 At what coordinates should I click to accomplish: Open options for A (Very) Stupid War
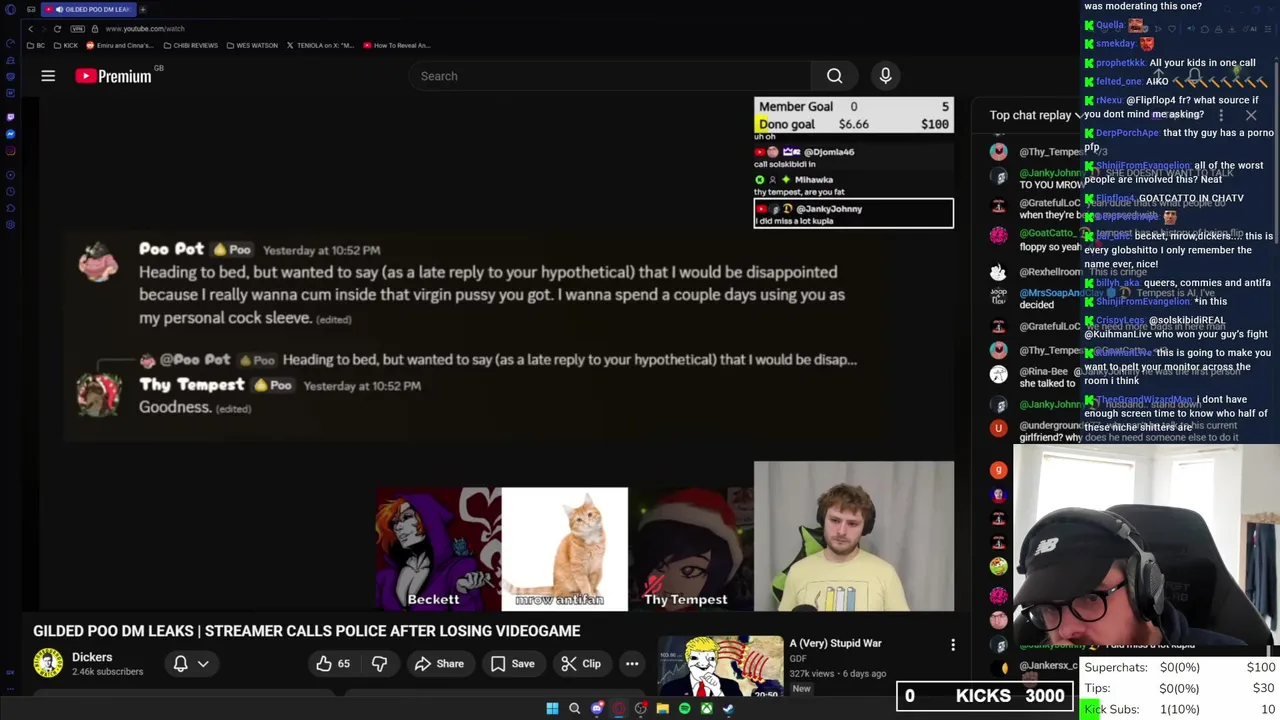coord(953,645)
